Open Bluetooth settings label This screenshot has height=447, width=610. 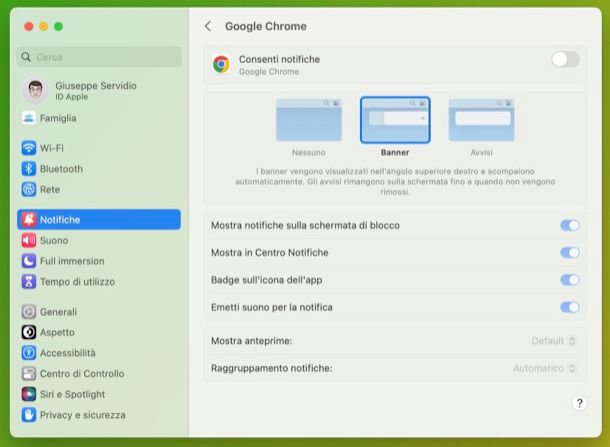61,169
